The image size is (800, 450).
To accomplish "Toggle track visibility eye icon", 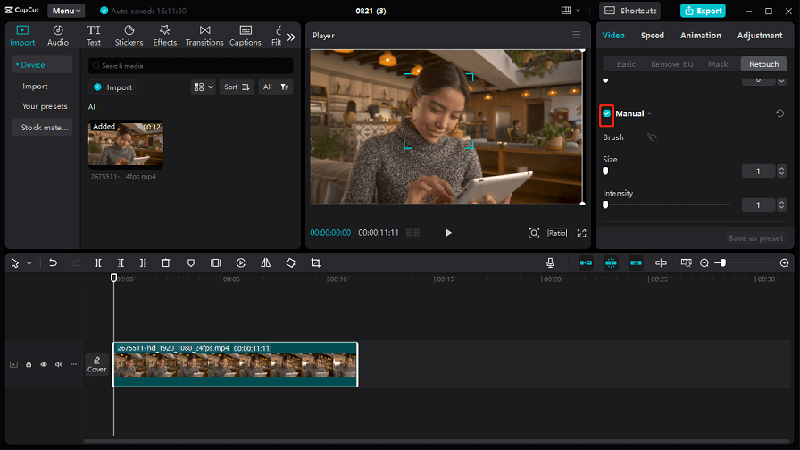I will 43,365.
